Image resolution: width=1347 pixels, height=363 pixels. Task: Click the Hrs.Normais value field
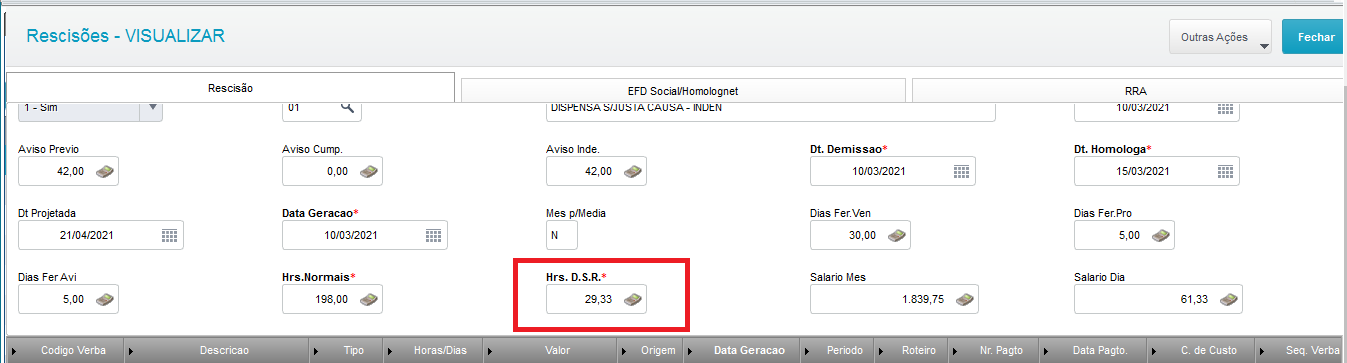click(332, 298)
